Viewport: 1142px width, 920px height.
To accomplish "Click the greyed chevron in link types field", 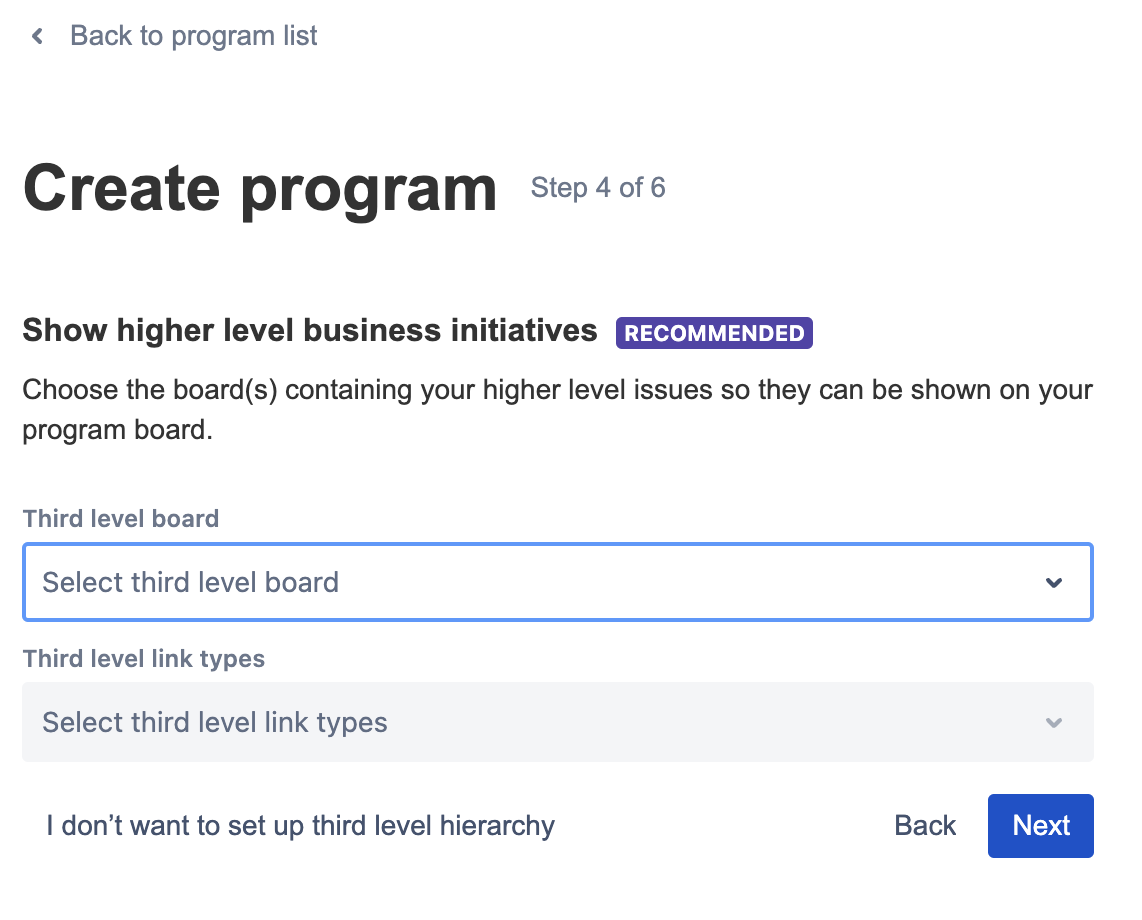I will (x=1053, y=723).
